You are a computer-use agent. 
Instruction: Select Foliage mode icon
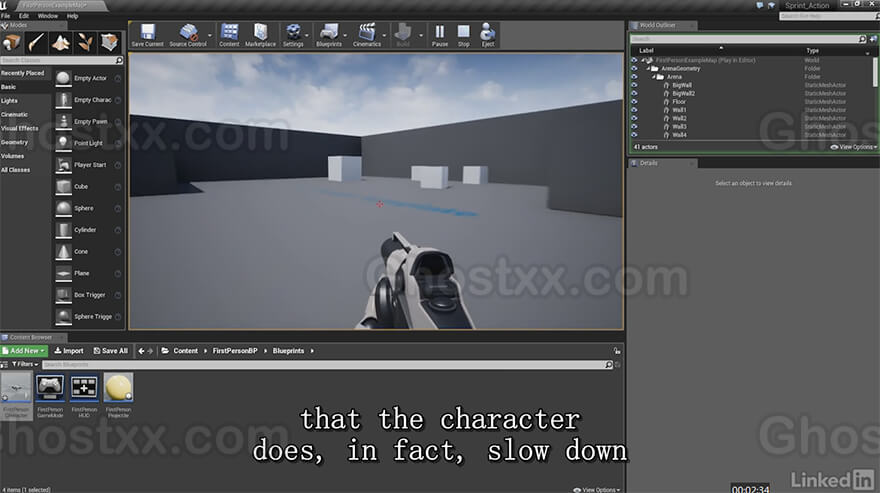point(85,43)
